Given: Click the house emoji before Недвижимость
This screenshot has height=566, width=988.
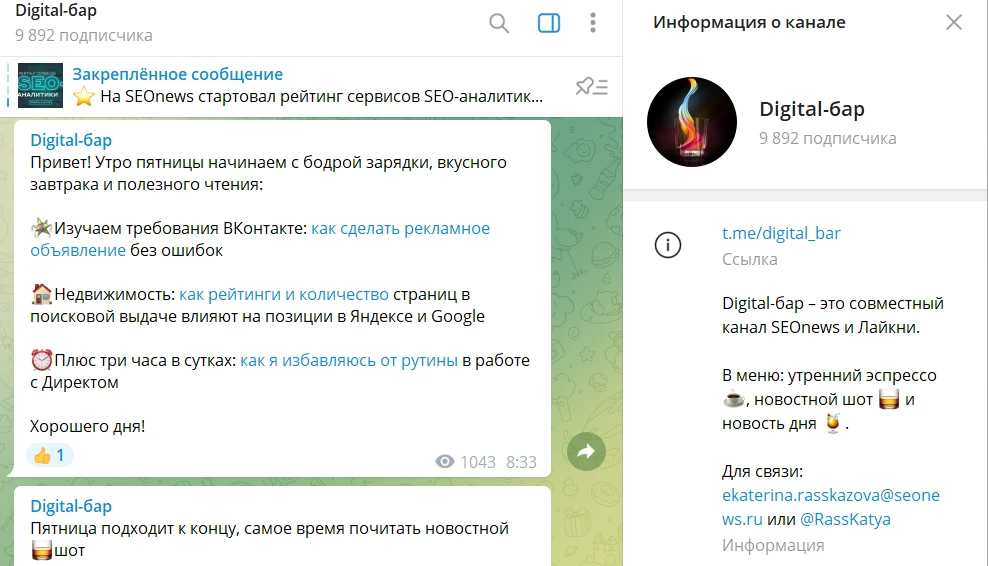Looking at the screenshot, I should [x=42, y=294].
